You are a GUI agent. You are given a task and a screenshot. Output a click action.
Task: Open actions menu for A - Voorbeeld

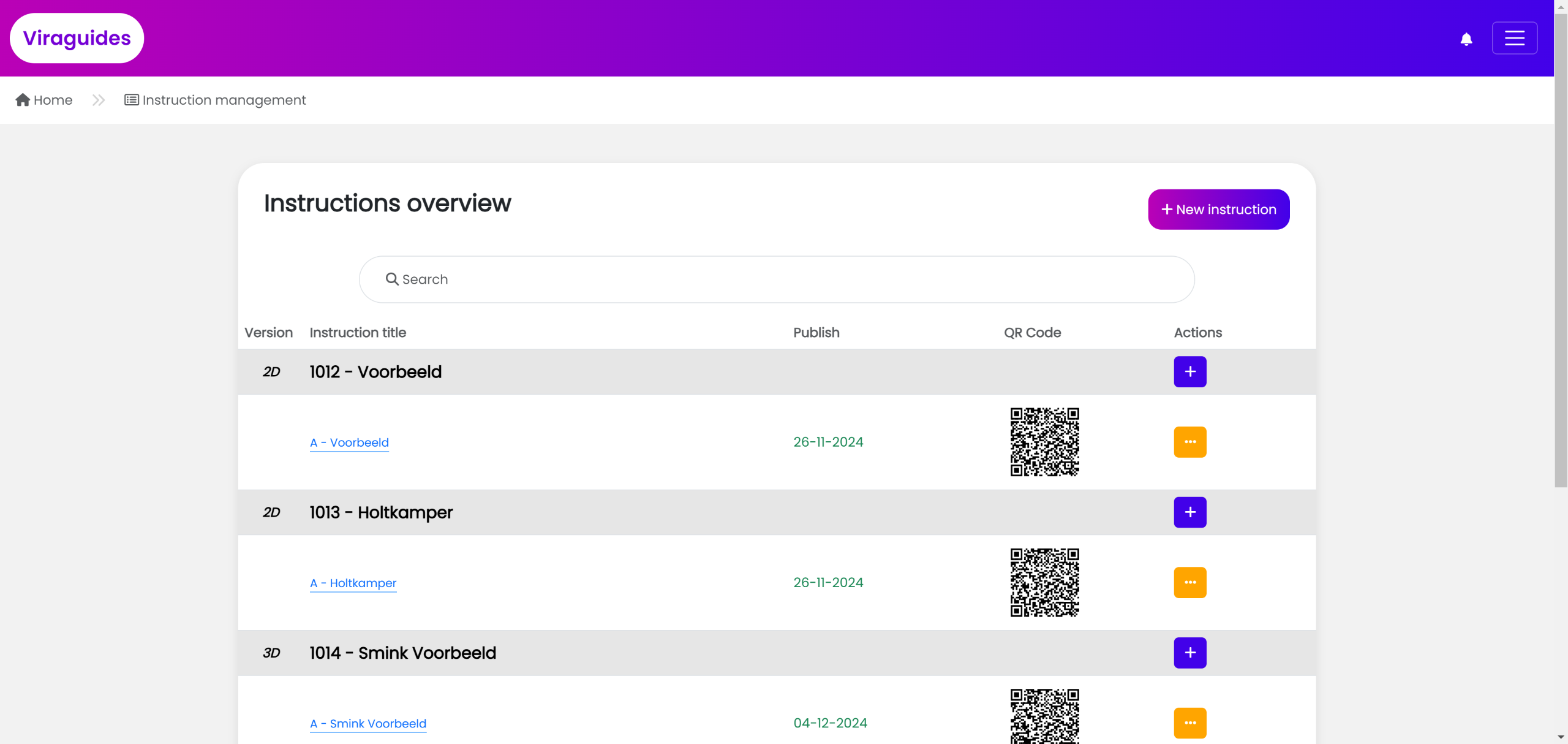1189,442
